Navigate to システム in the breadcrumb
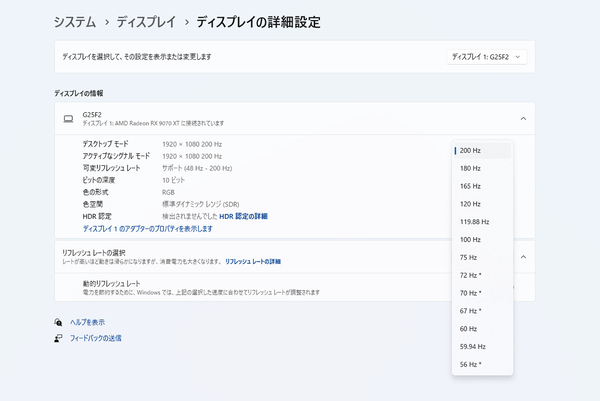This screenshot has height=401, width=600. pos(75,22)
